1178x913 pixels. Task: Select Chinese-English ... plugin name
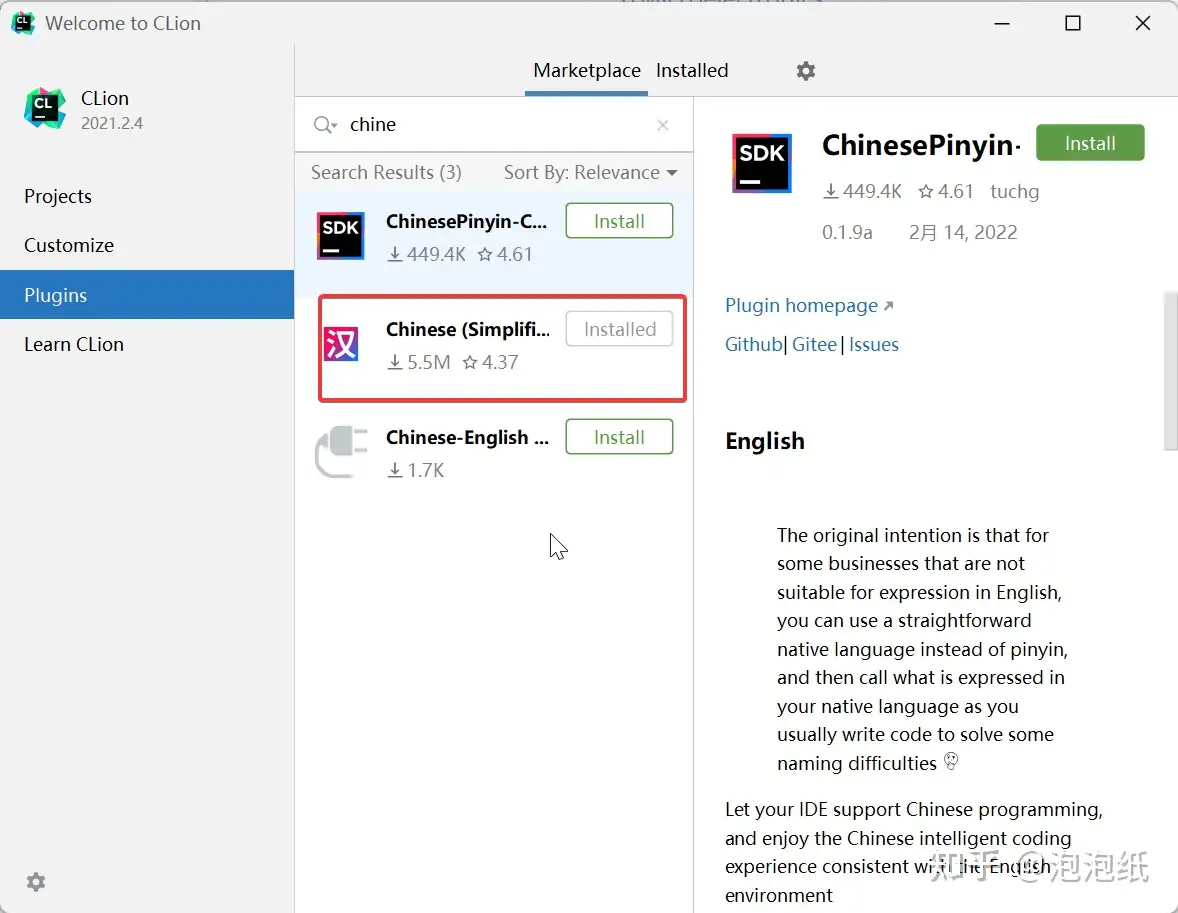467,437
